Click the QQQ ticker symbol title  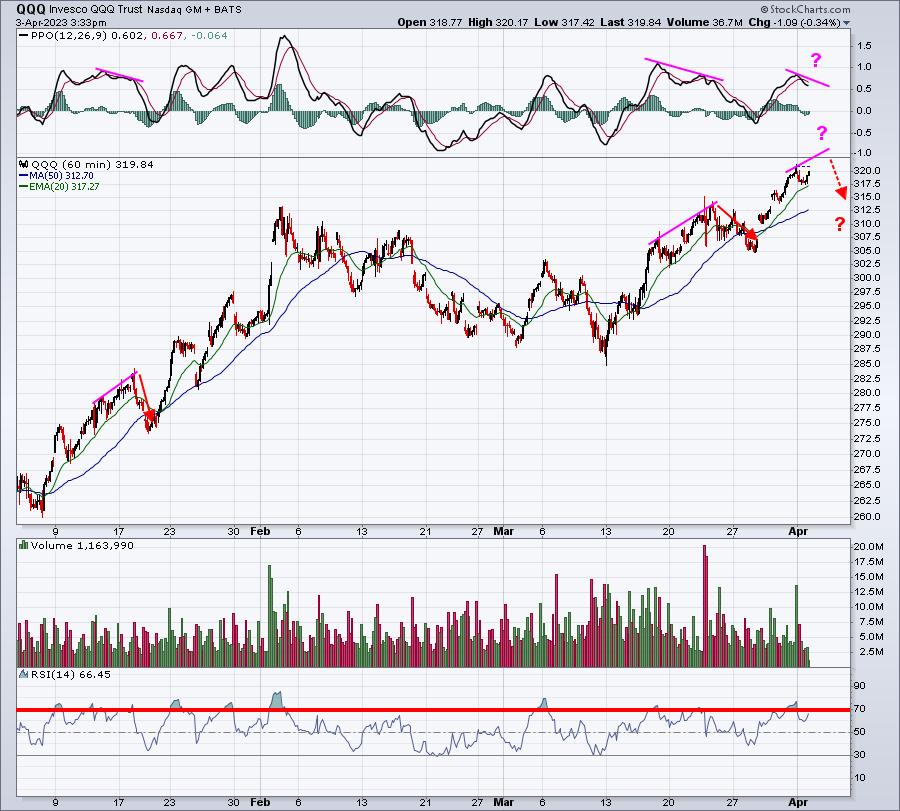click(x=31, y=9)
